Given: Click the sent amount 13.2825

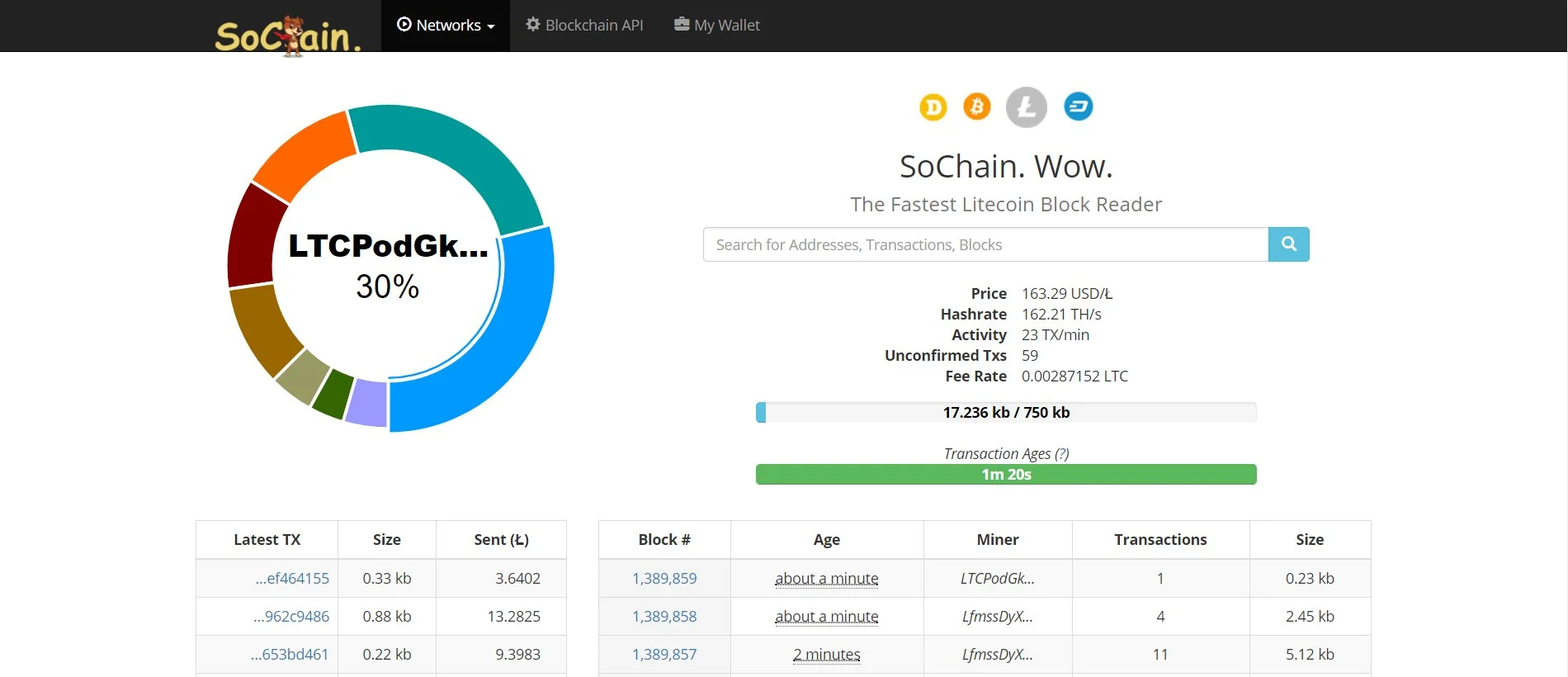Looking at the screenshot, I should (x=513, y=617).
